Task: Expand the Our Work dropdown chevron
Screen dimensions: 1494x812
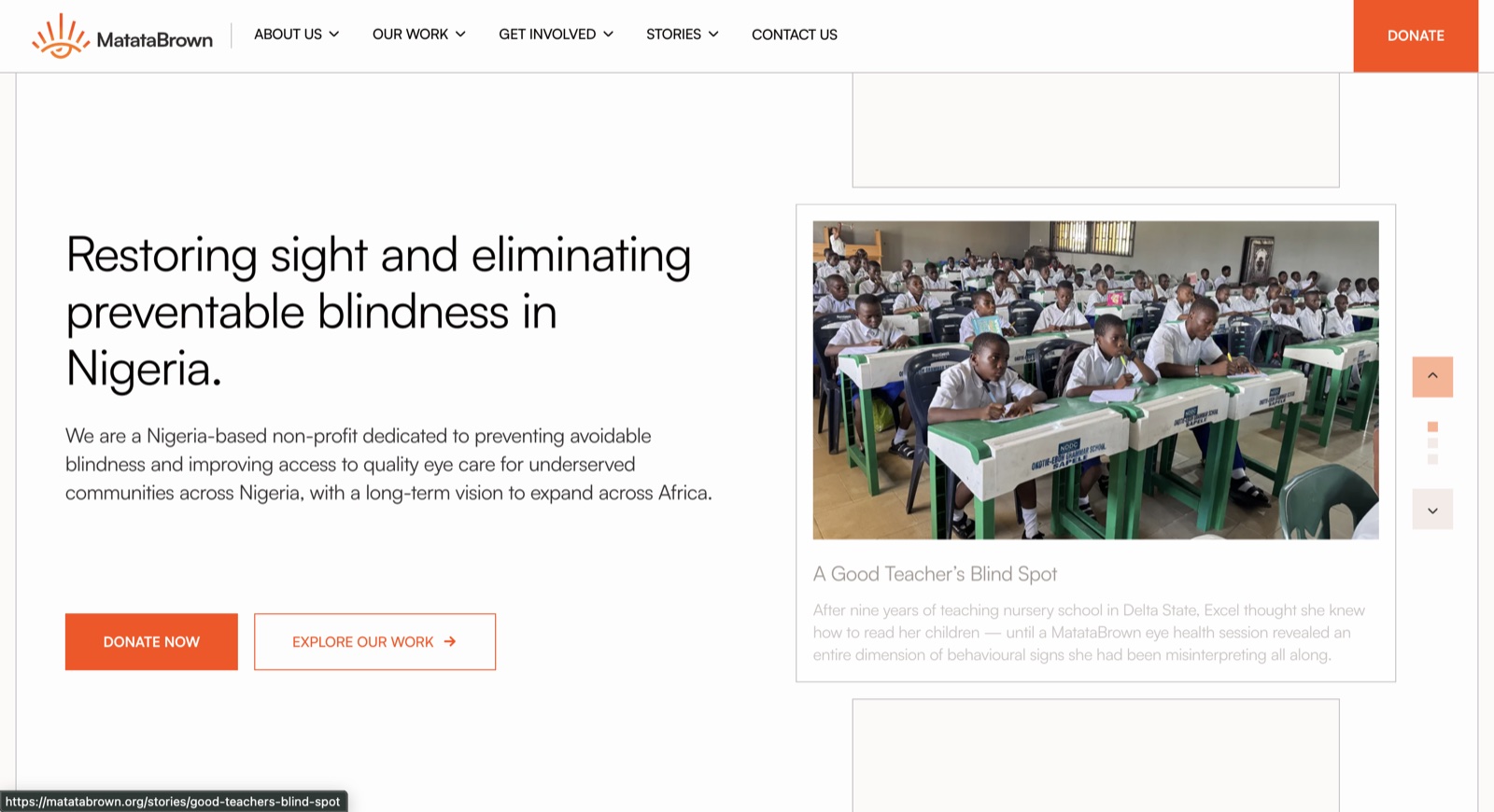Action: [460, 35]
